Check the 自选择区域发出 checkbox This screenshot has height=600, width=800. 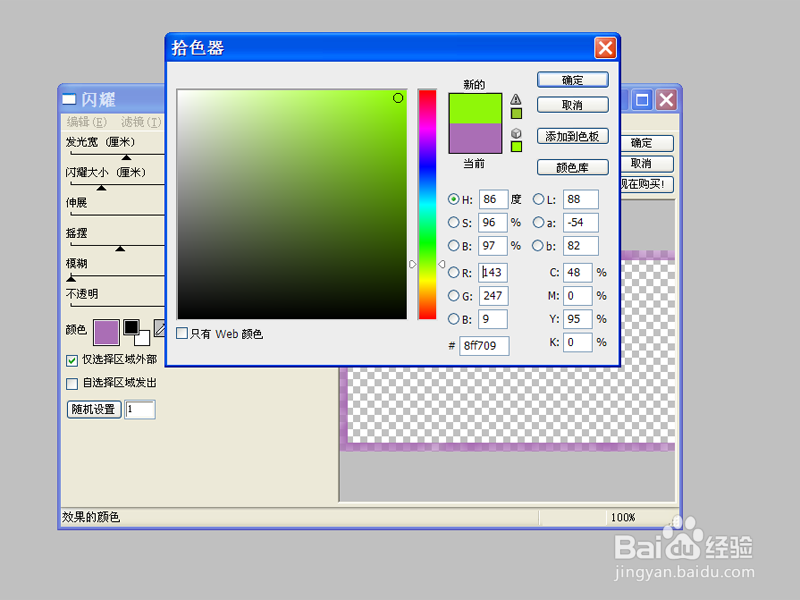click(x=72, y=383)
